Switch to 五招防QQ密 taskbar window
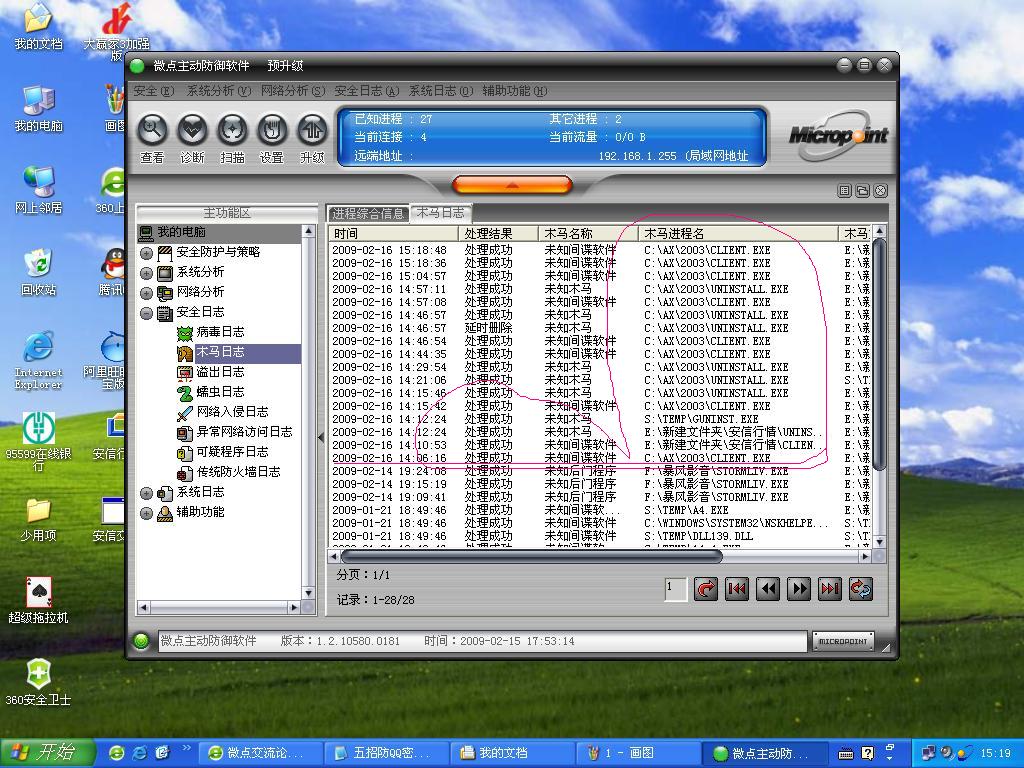The height and width of the screenshot is (768, 1024). tap(387, 753)
